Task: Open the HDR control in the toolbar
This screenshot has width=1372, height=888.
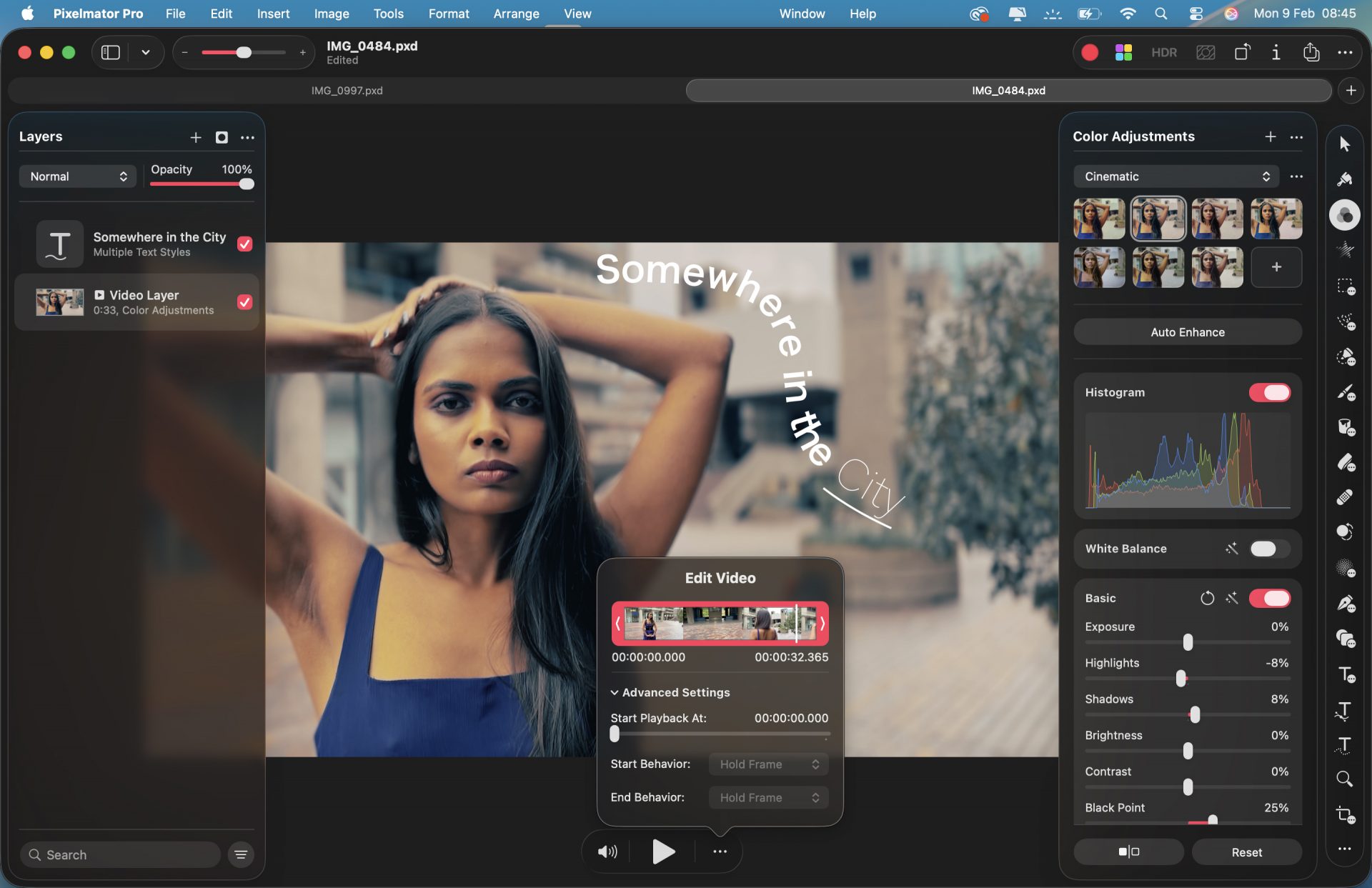Action: point(1164,52)
